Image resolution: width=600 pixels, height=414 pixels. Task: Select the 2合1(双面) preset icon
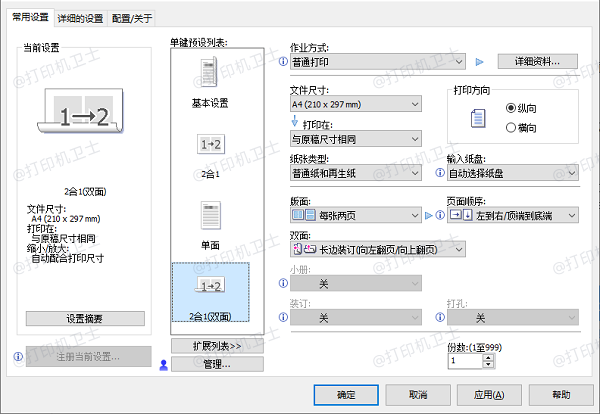coord(210,285)
